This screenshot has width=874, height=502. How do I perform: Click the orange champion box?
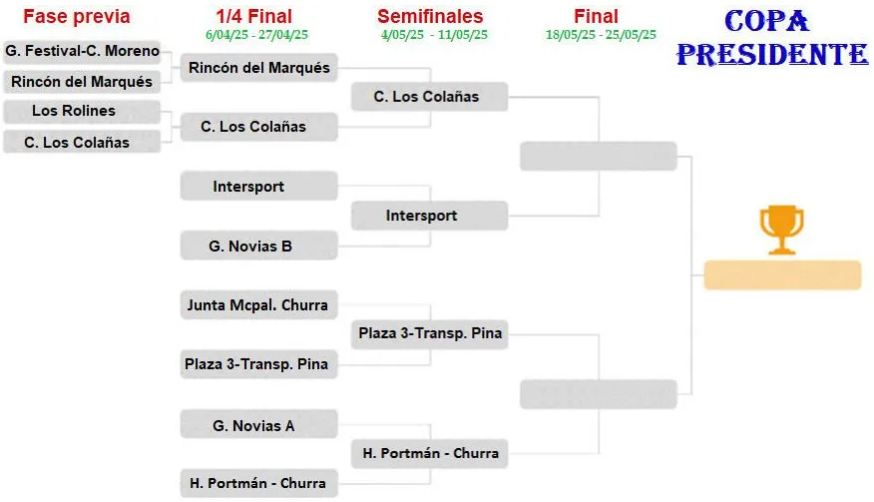click(x=783, y=275)
